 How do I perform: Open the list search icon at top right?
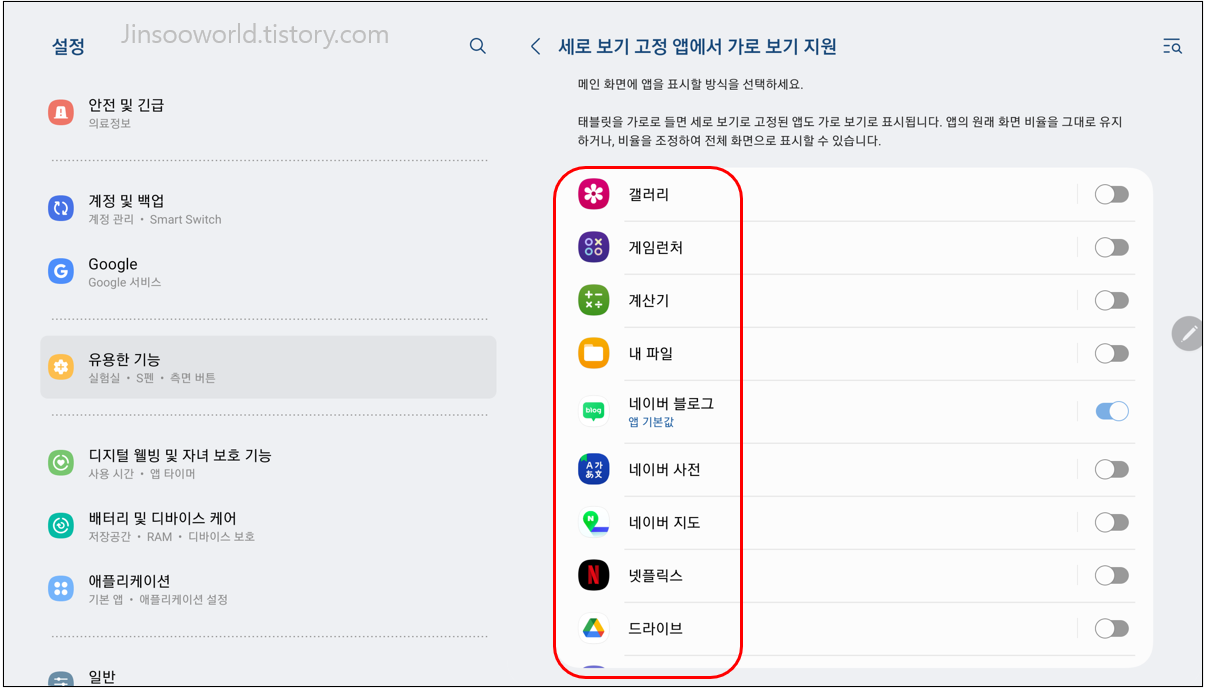(x=1172, y=46)
